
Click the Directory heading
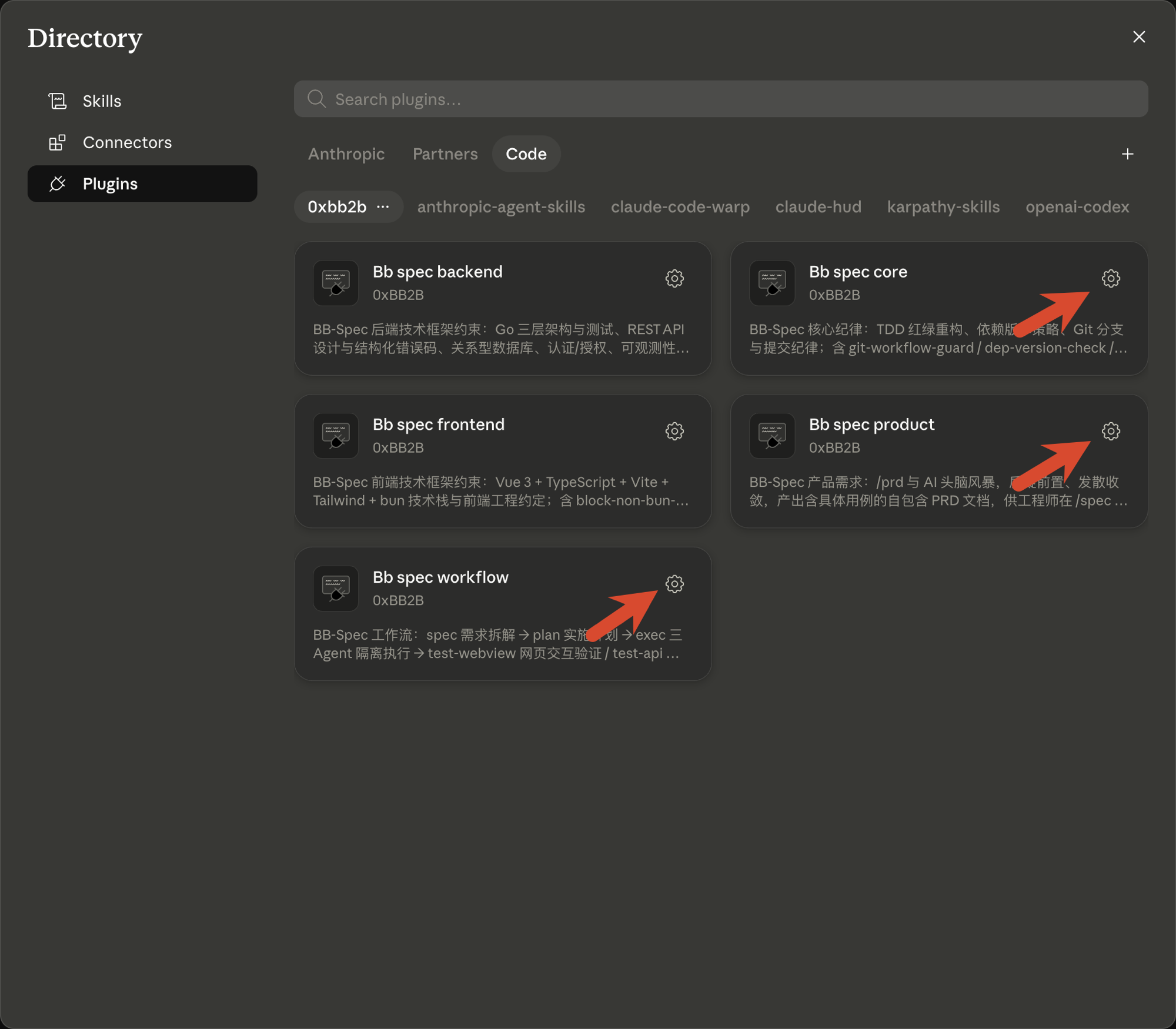pos(85,39)
